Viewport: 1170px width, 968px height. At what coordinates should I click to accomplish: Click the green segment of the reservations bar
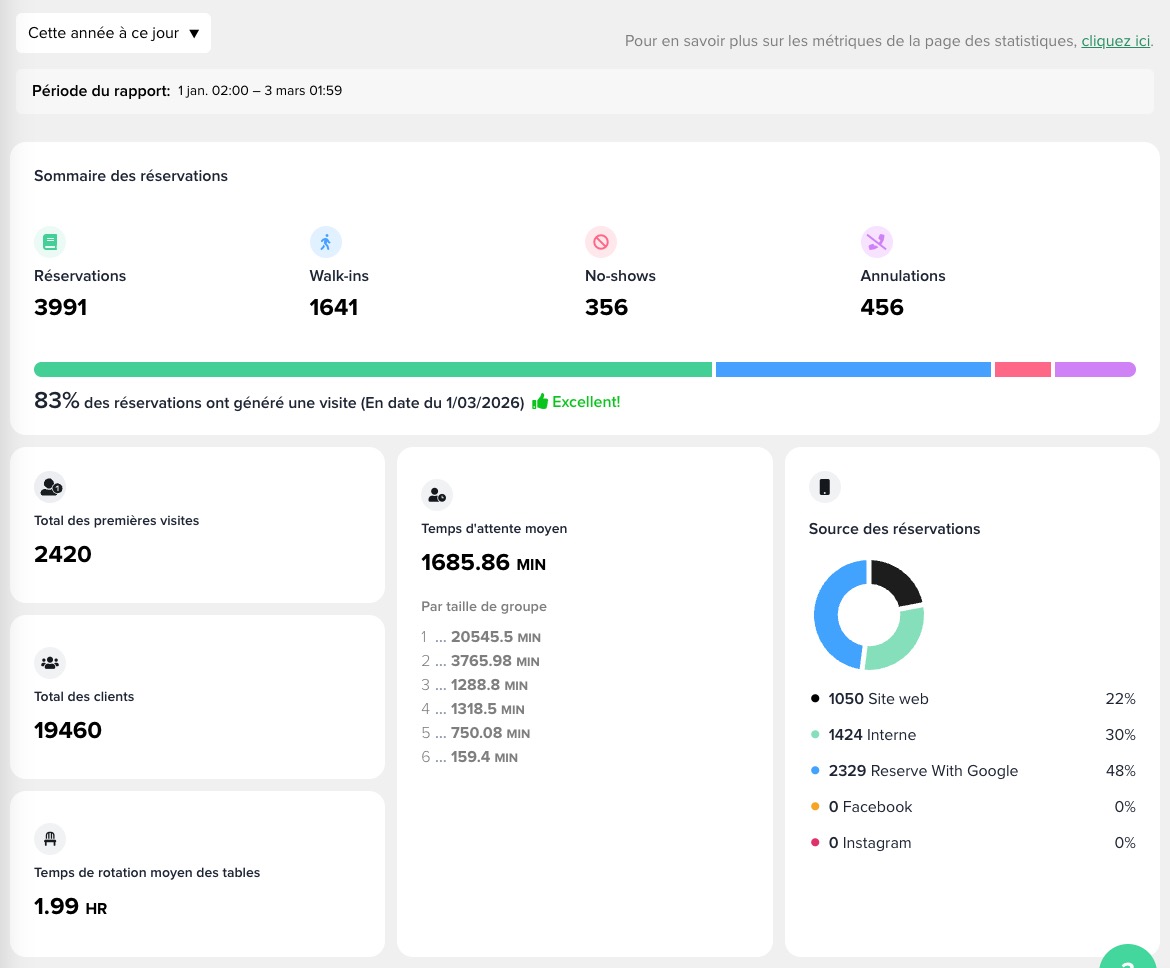(x=372, y=370)
